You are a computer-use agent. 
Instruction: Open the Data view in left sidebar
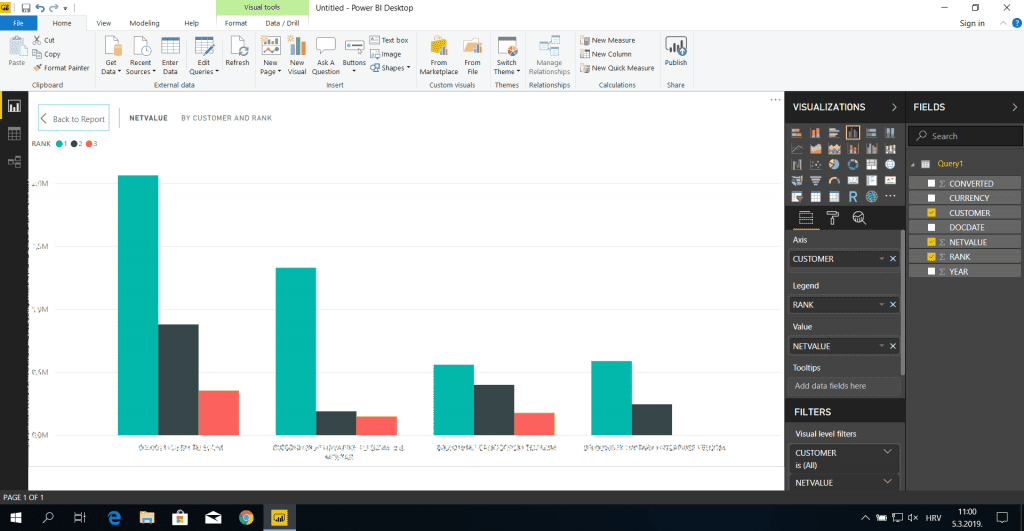coord(14,133)
